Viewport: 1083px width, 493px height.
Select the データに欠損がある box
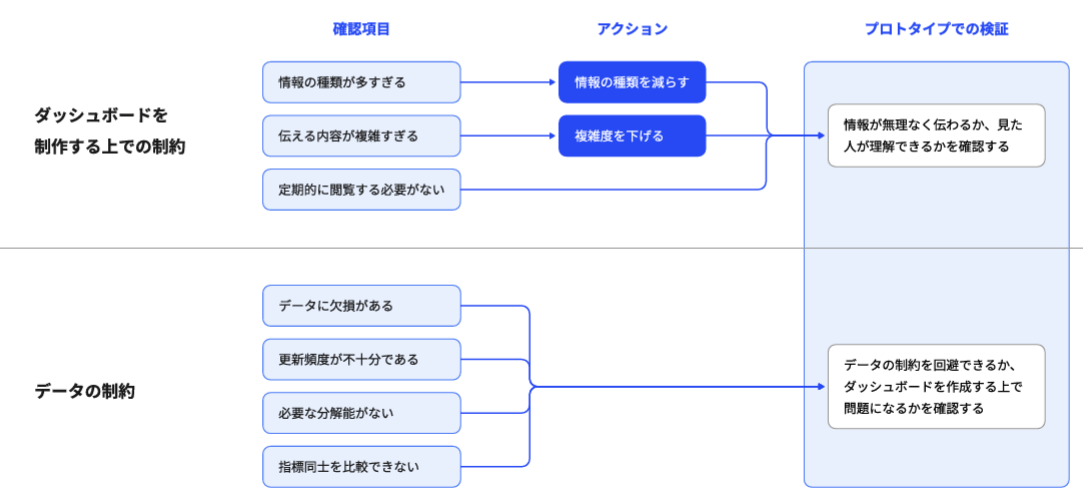361,306
